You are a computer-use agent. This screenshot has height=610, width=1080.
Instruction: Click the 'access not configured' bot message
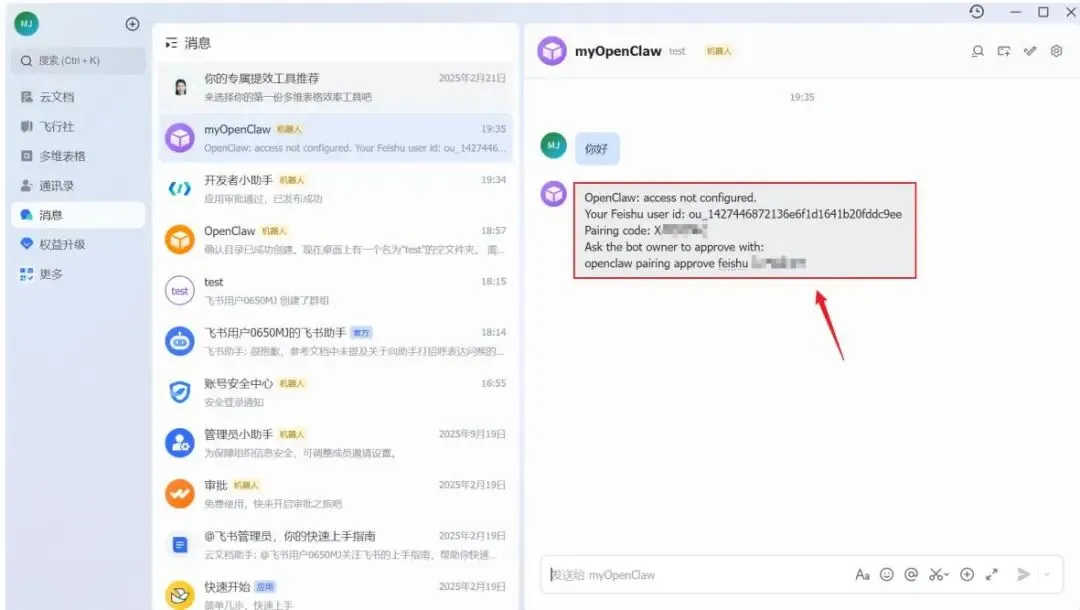coord(745,231)
